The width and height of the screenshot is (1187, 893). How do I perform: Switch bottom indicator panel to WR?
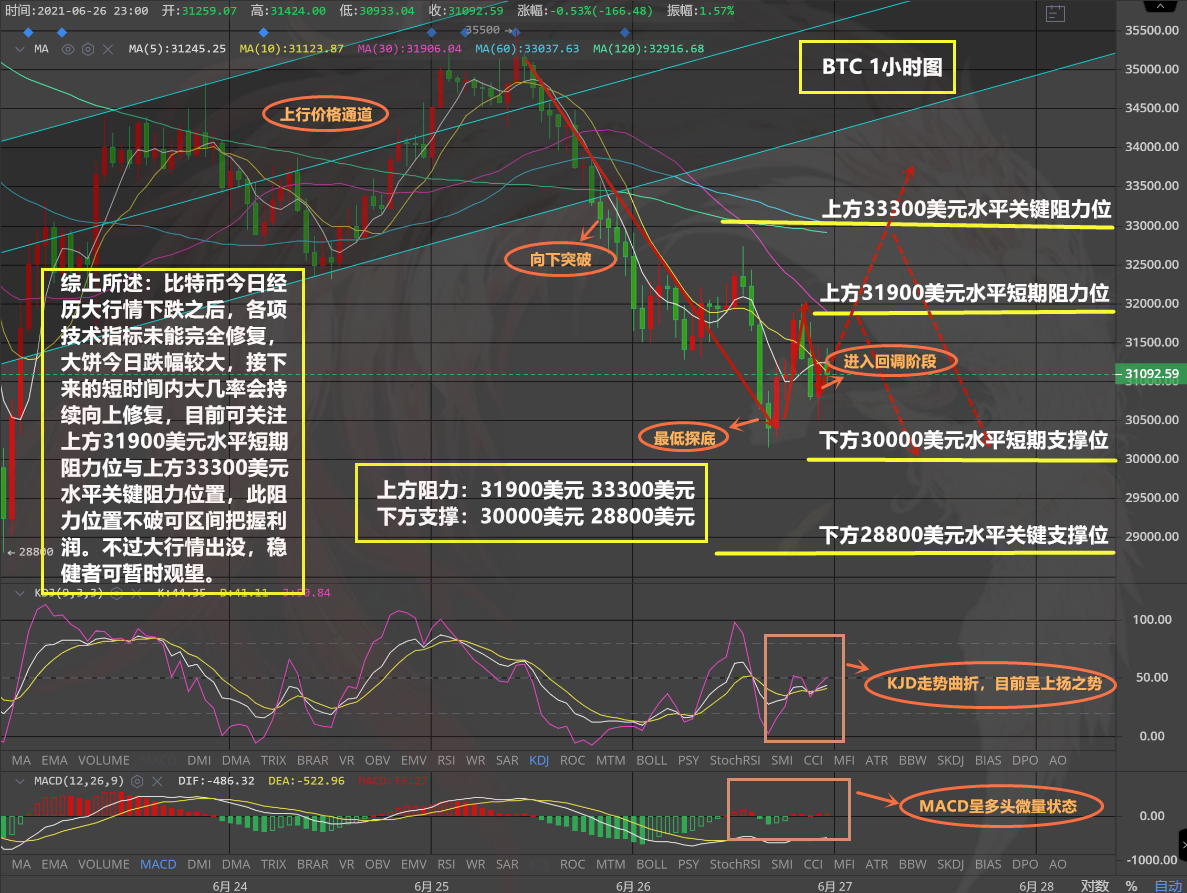coord(475,864)
